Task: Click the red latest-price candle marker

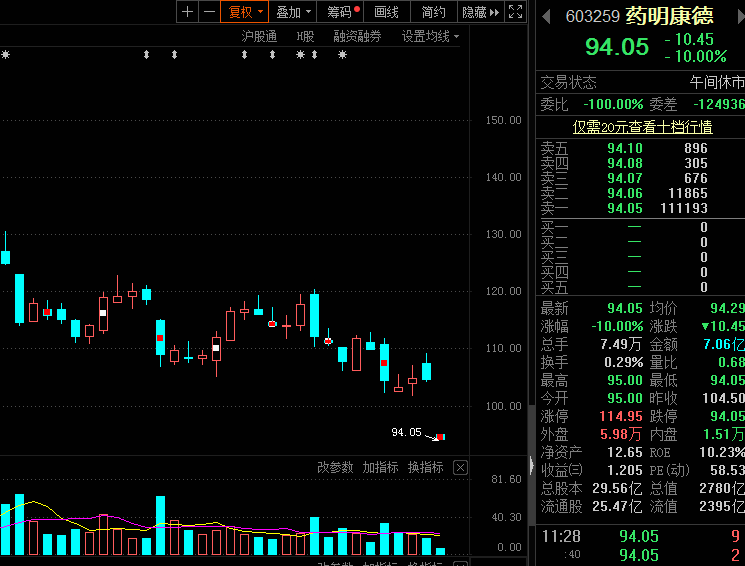Action: click(440, 437)
